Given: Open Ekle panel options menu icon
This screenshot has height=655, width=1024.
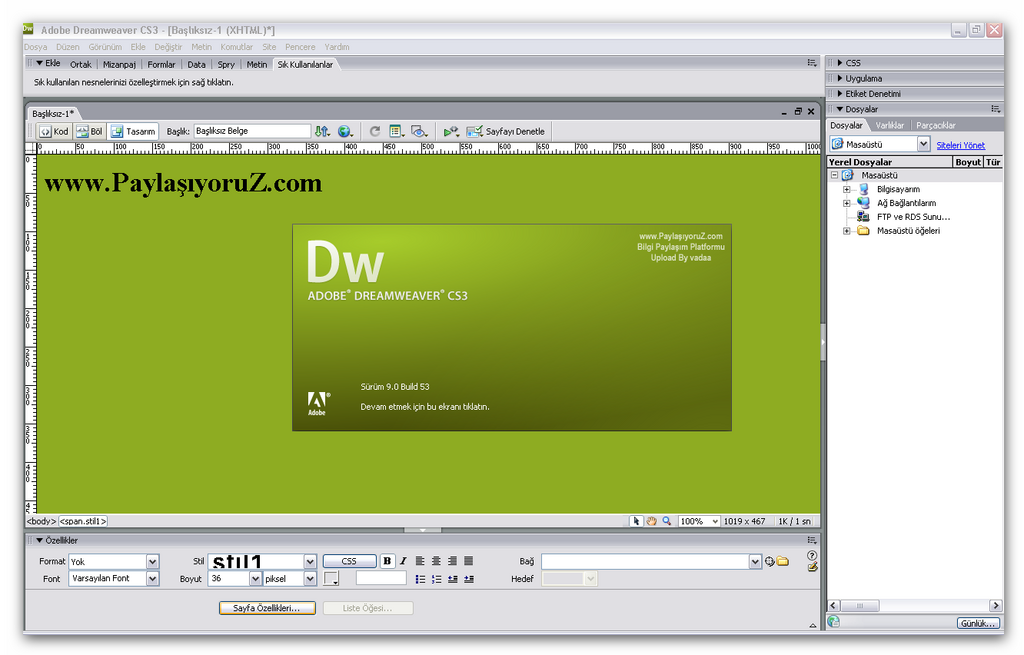Looking at the screenshot, I should pyautogui.click(x=812, y=63).
